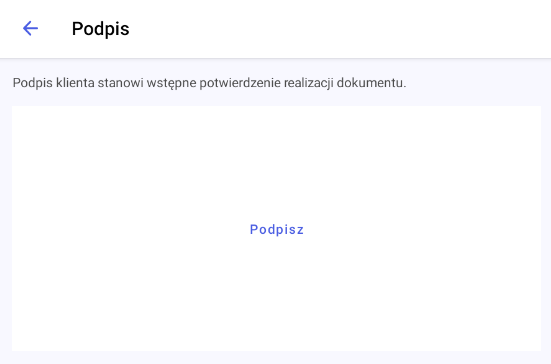Go back using the blue arrow icon
The image size is (551, 364).
(30, 28)
